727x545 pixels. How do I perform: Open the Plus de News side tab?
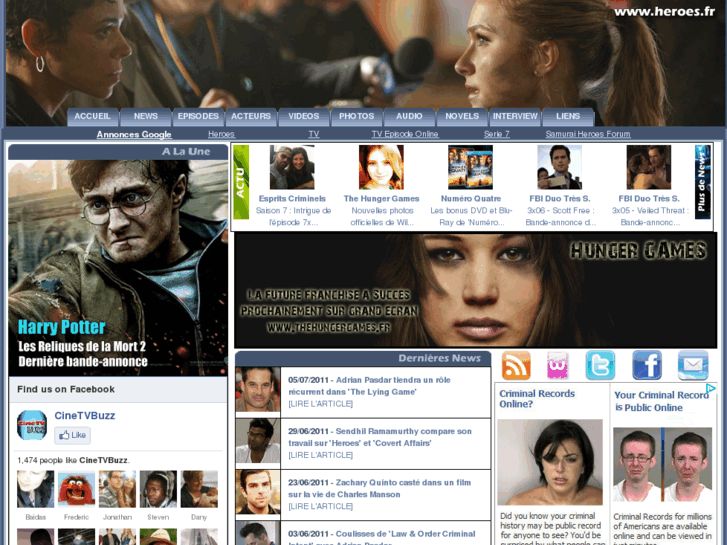702,182
